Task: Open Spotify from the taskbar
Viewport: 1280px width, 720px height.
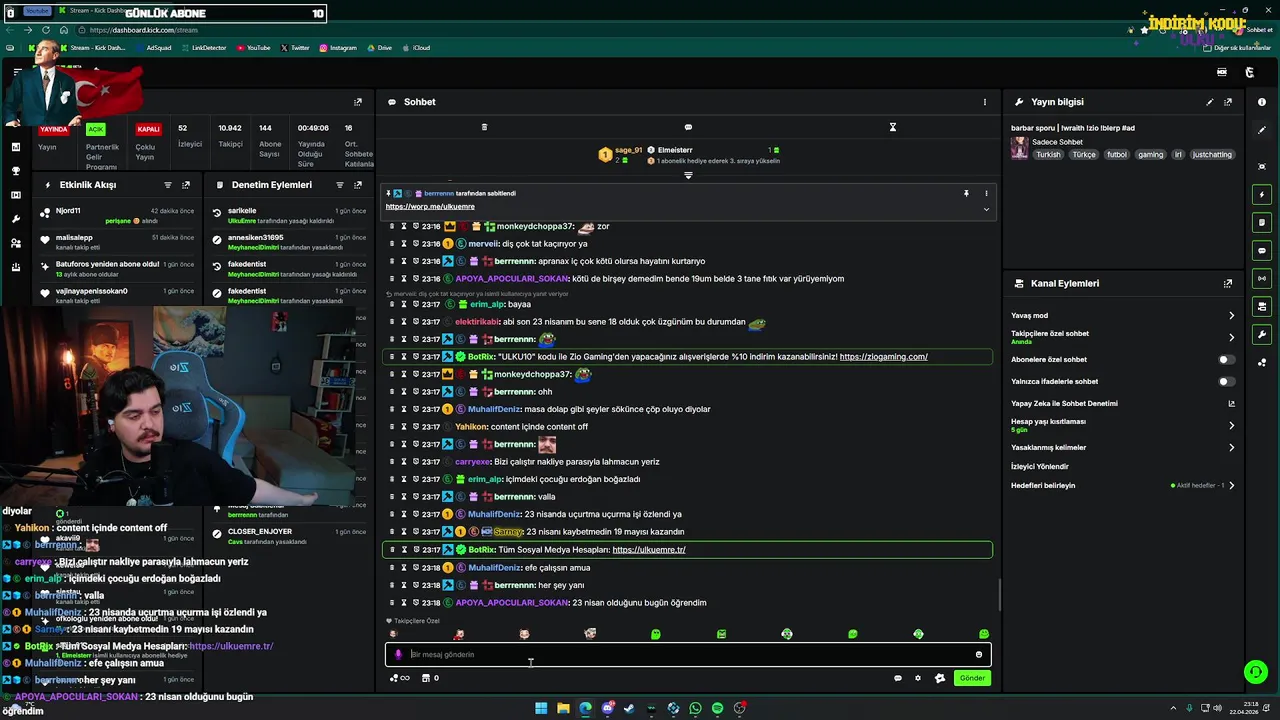Action: click(x=717, y=708)
